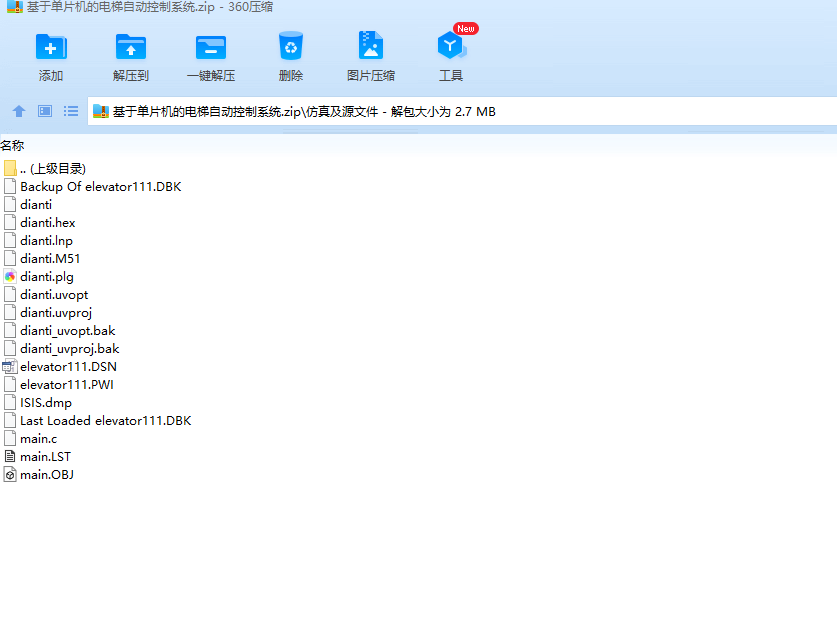Go up one level with the blue up arrow
This screenshot has width=837, height=625.
tap(19, 111)
